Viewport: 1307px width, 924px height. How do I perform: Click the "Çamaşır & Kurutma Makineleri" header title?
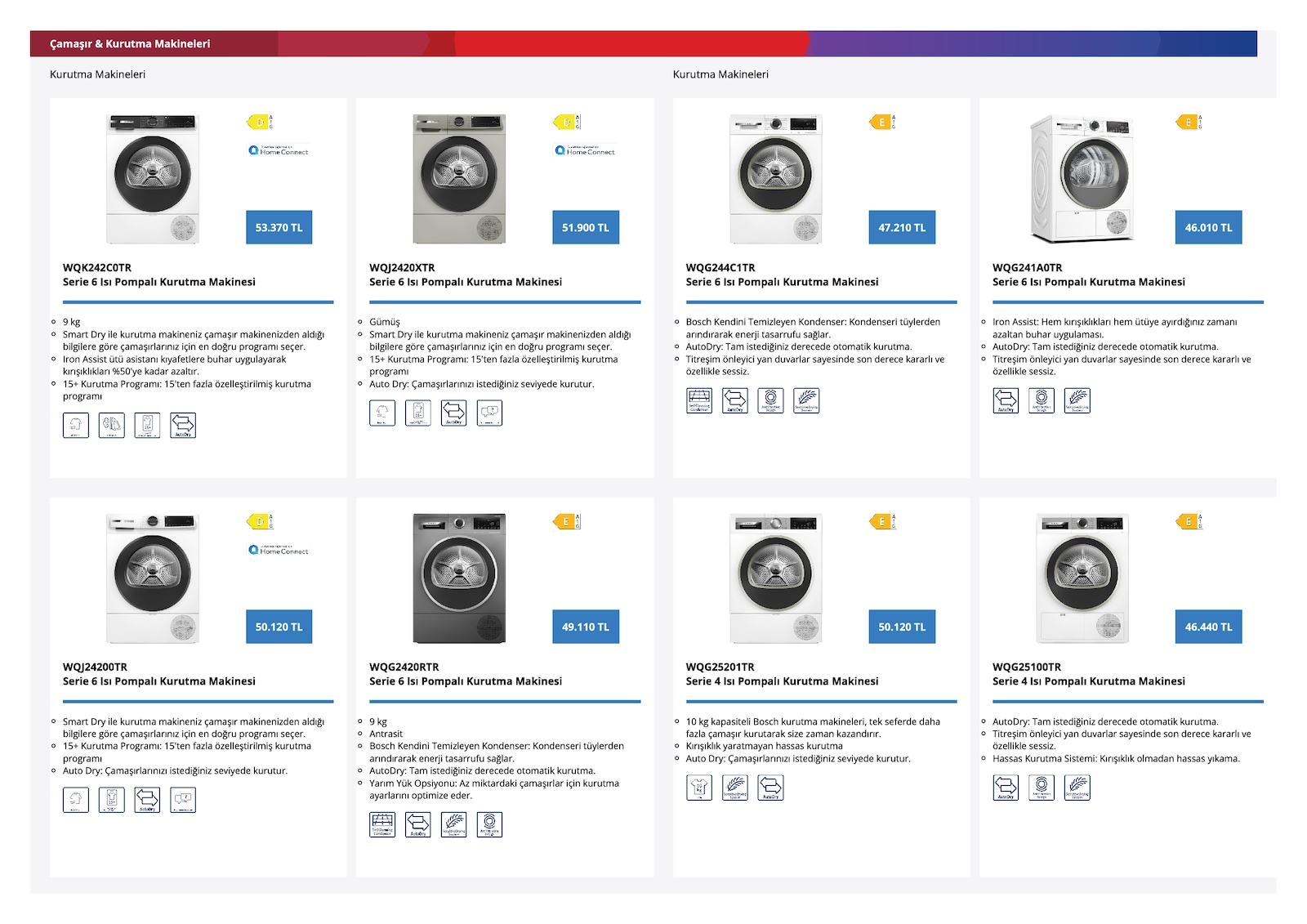[x=130, y=44]
